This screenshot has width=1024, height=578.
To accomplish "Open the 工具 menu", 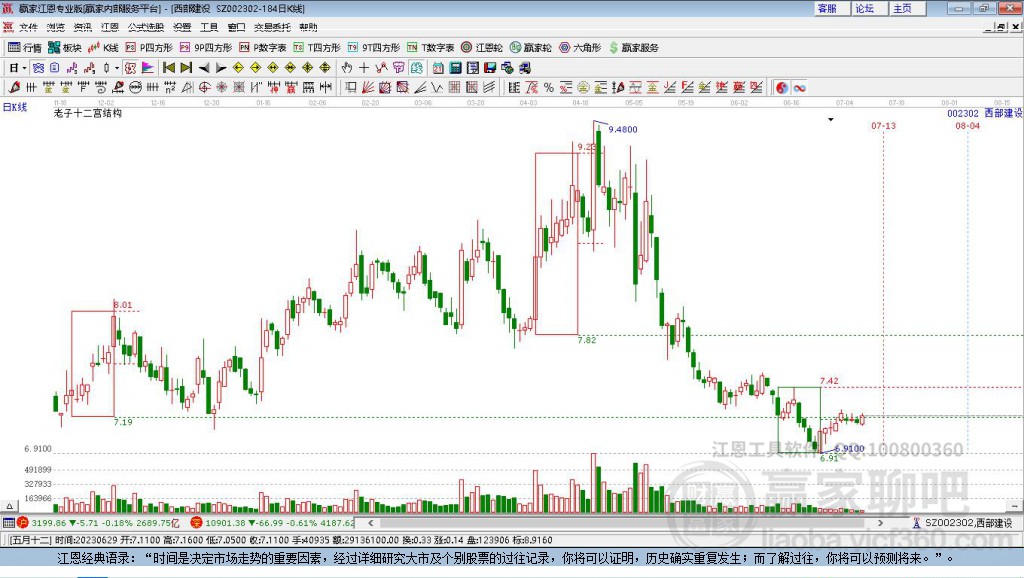I will point(209,27).
